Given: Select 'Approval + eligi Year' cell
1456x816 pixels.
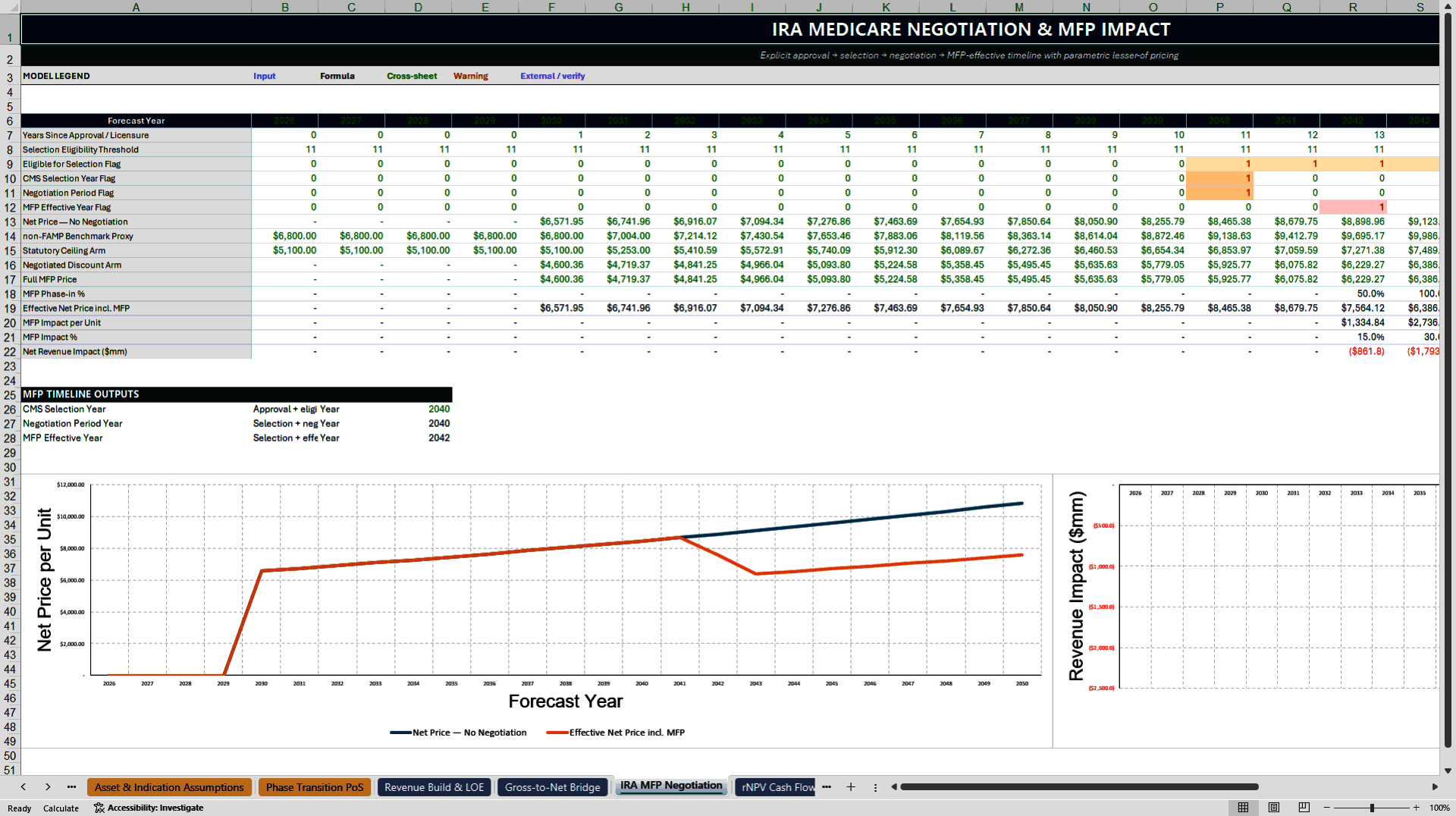Looking at the screenshot, I should click(x=285, y=410).
